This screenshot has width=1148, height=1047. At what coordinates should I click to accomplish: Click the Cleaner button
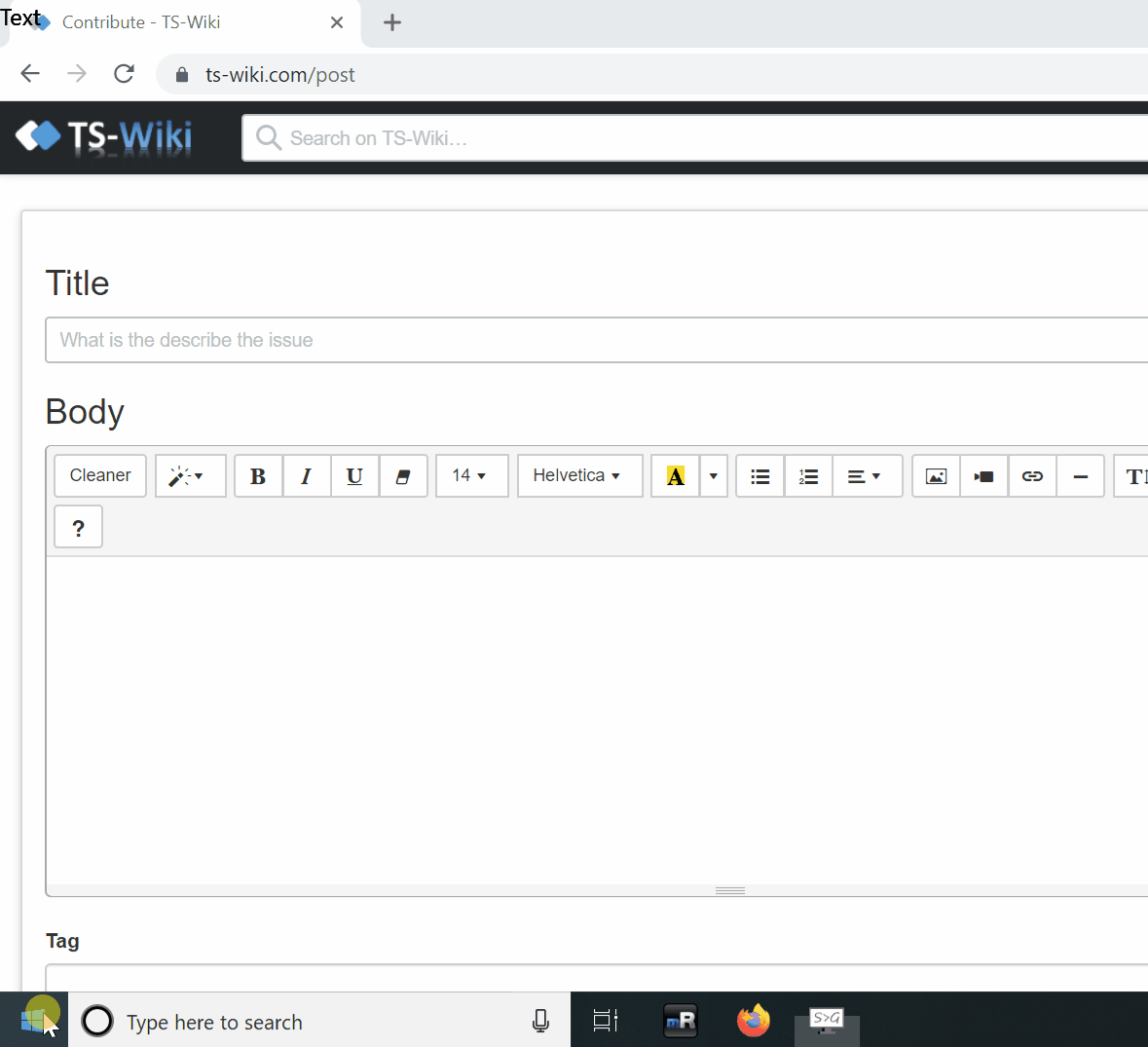[100, 476]
